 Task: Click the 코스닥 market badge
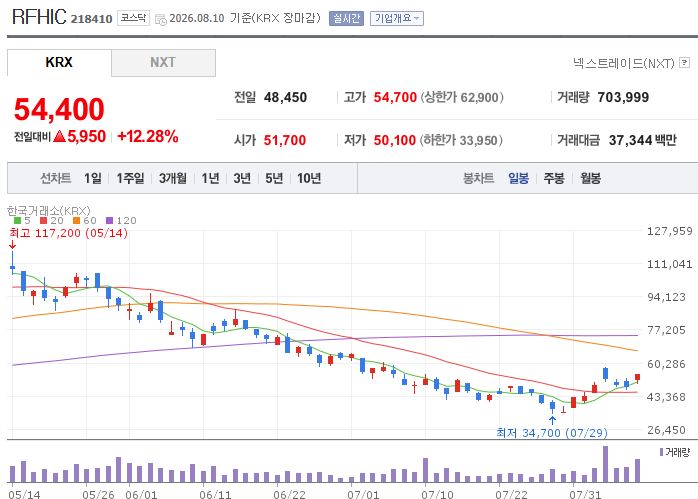pos(134,18)
